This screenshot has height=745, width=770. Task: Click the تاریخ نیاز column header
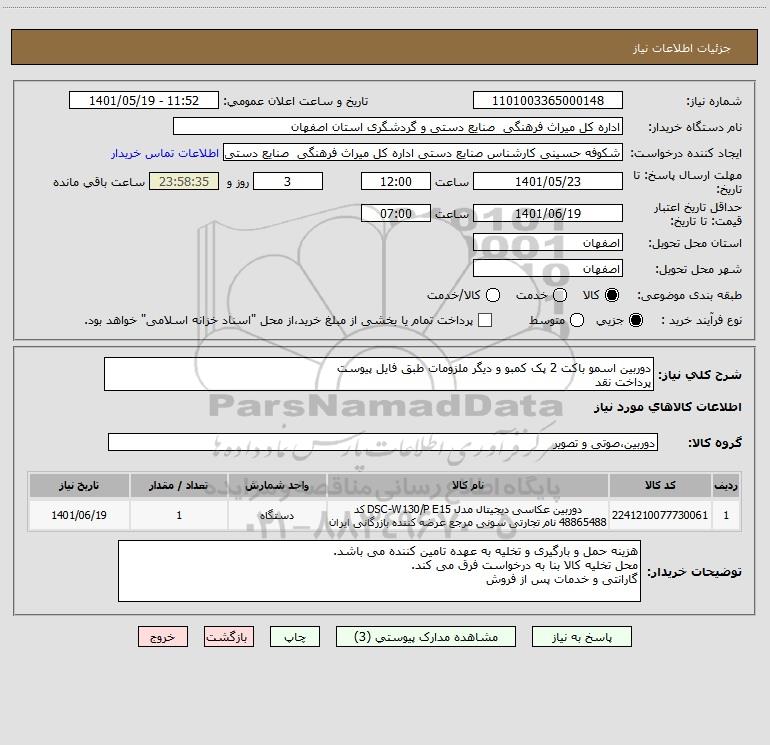[79, 486]
